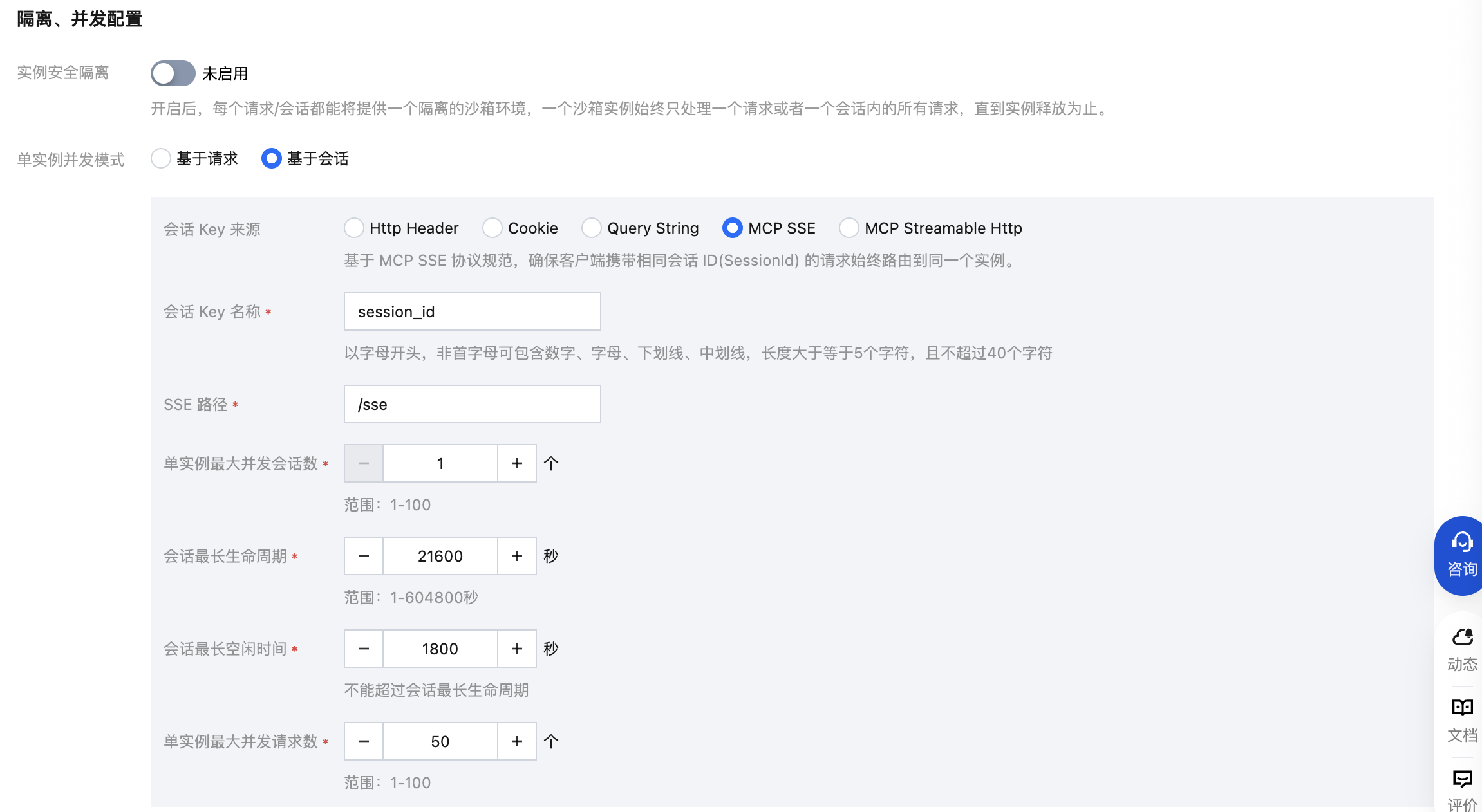
Task: Select the 基于请求 concurrency mode
Action: (x=161, y=158)
